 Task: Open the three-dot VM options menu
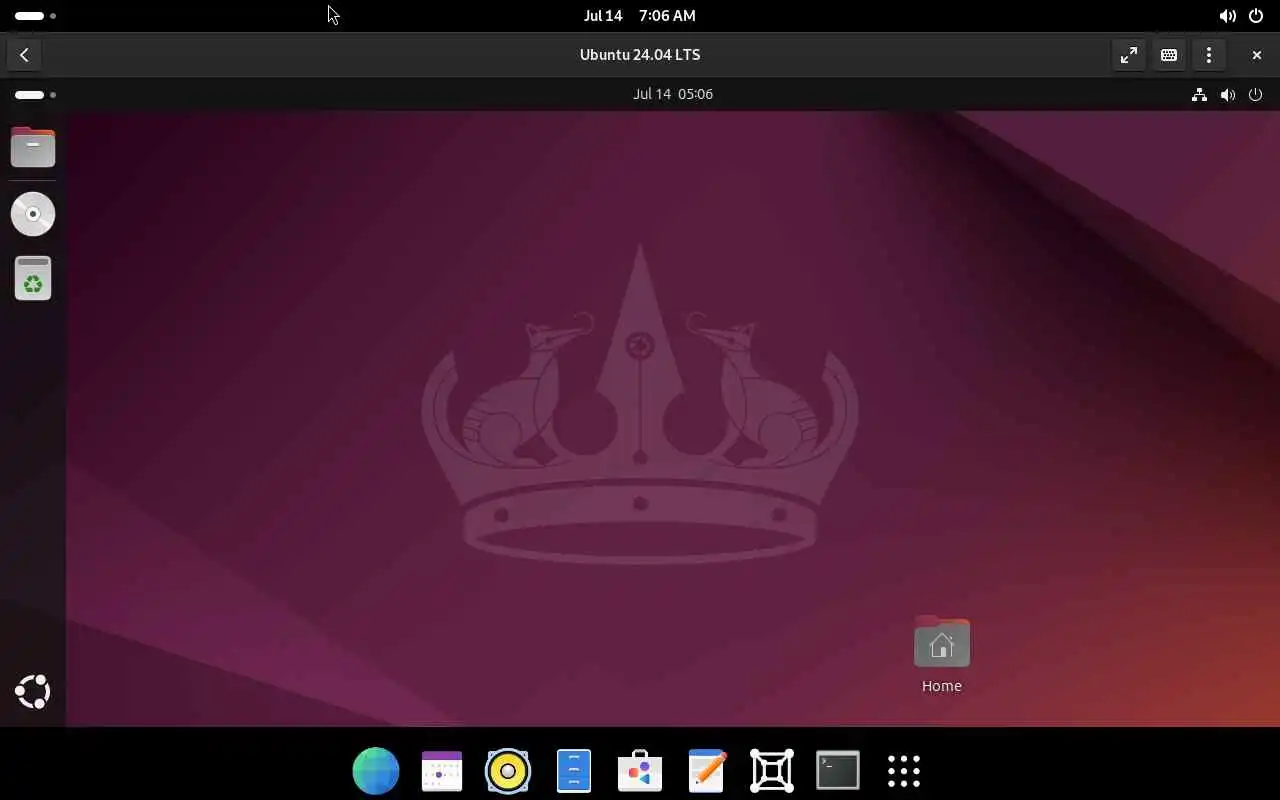click(x=1209, y=55)
